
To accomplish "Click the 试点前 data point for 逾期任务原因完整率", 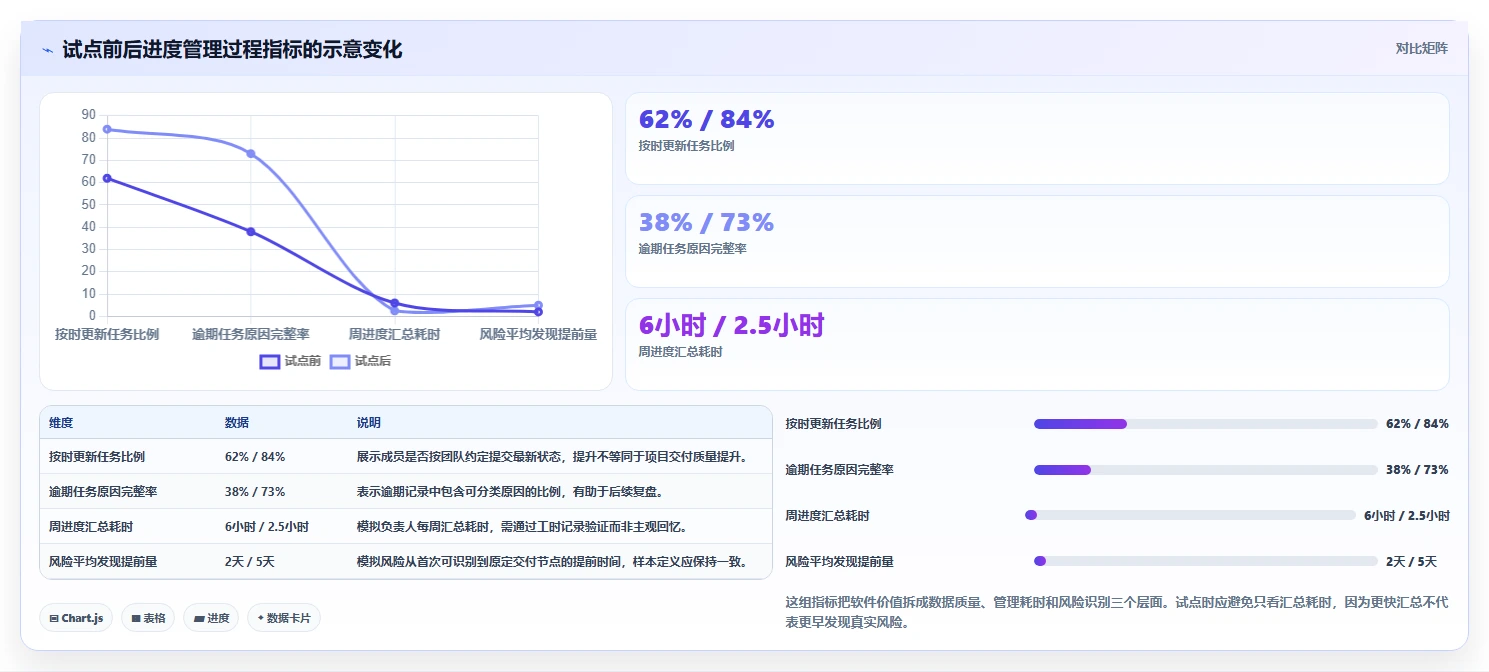I will pyautogui.click(x=251, y=231).
